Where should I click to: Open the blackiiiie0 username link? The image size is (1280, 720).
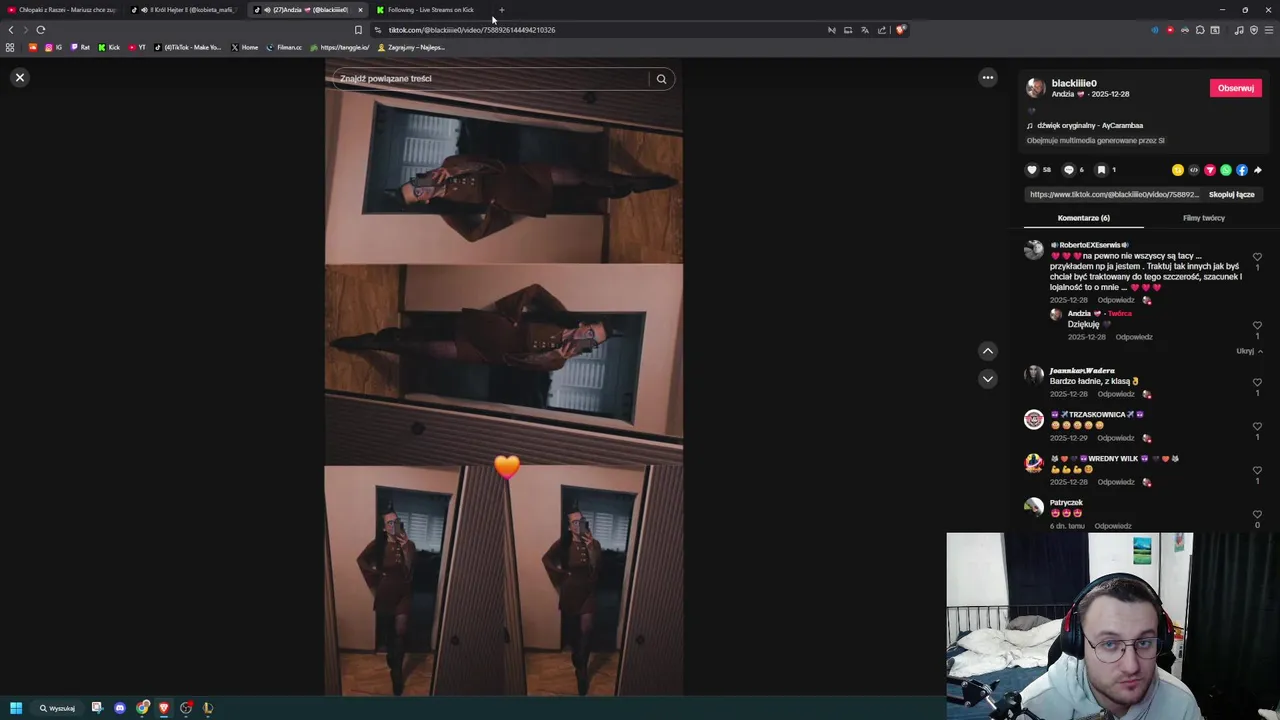(1074, 83)
